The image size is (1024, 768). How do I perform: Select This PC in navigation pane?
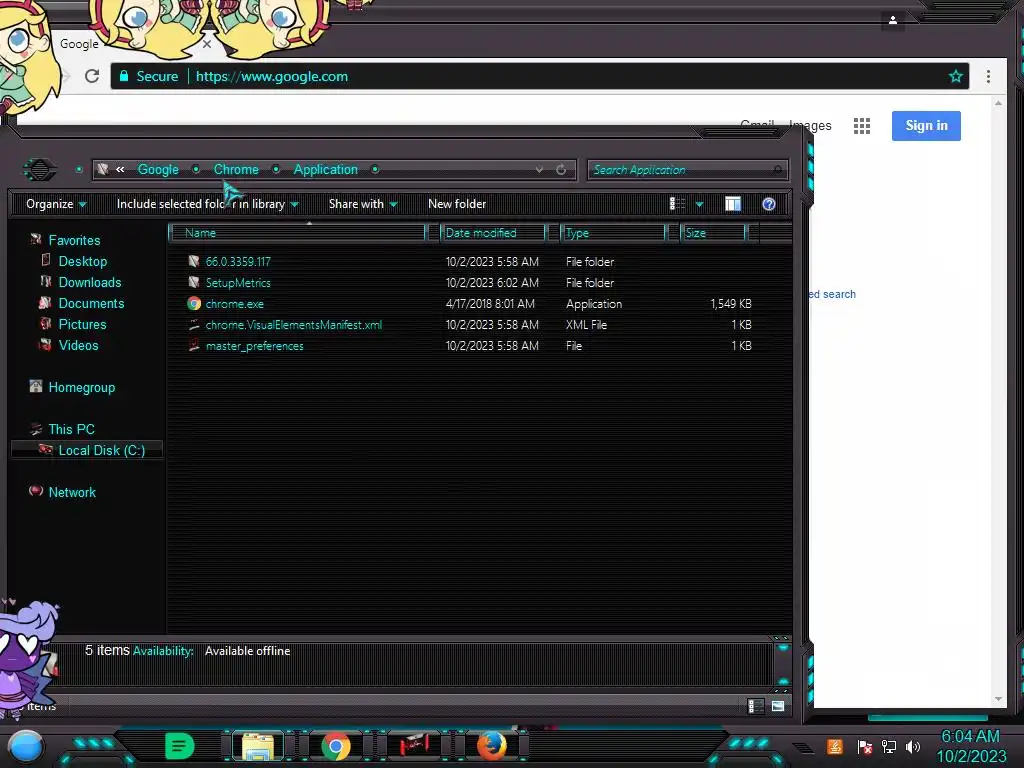pyautogui.click(x=71, y=429)
